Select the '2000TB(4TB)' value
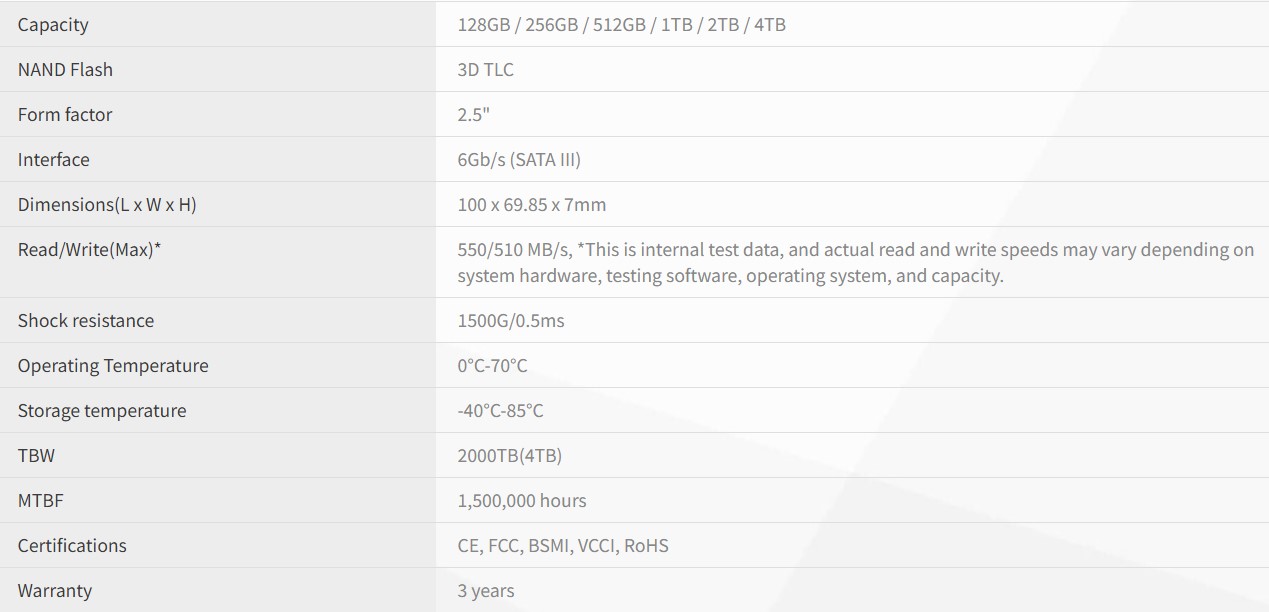 [510, 455]
